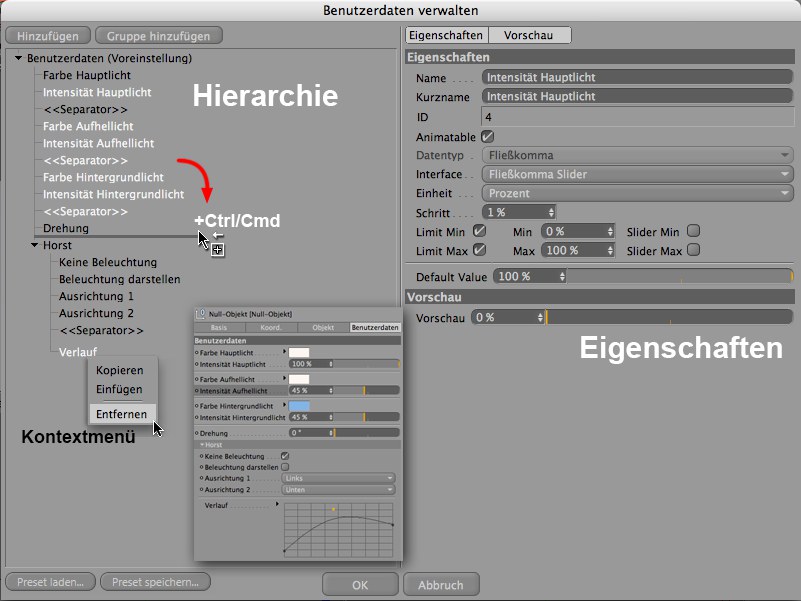Screen dimensions: 801x601
Task: Confirm the dialog with OK
Action: [360, 585]
